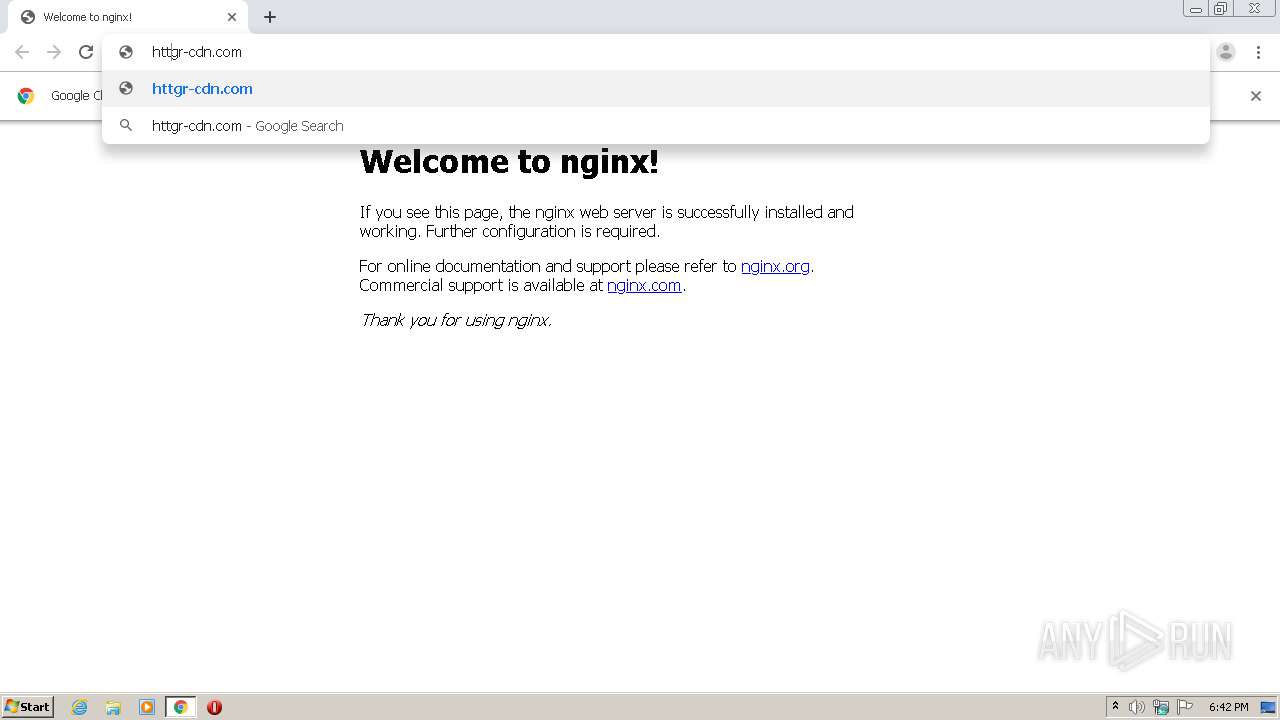The image size is (1280, 720).
Task: Close the Welcome to nginx! tab
Action: 232,17
